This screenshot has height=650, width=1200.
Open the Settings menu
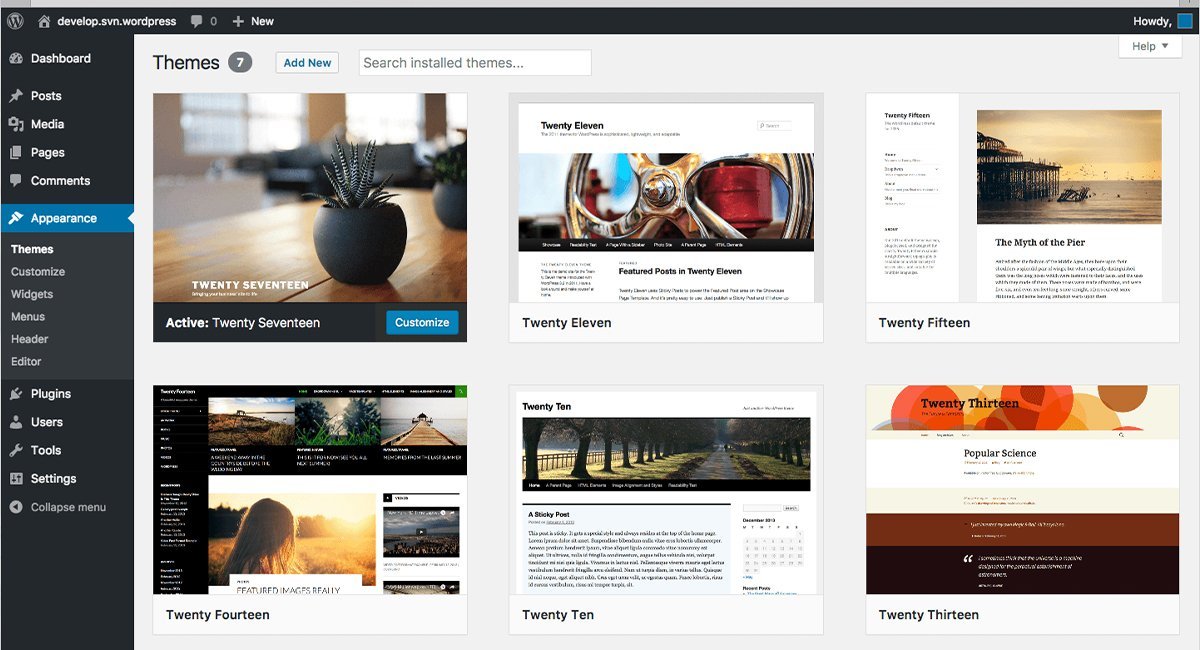[x=54, y=479]
